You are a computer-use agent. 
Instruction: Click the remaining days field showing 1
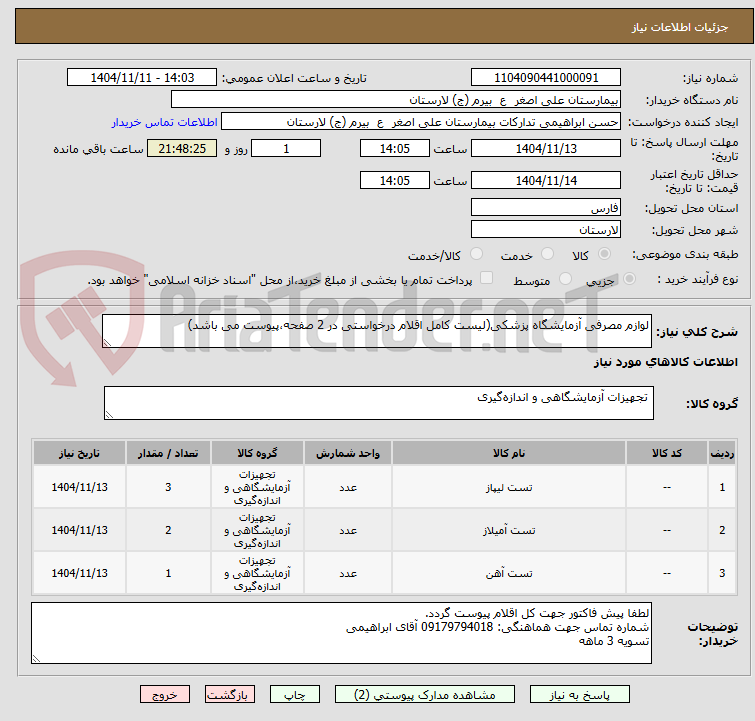(x=286, y=148)
